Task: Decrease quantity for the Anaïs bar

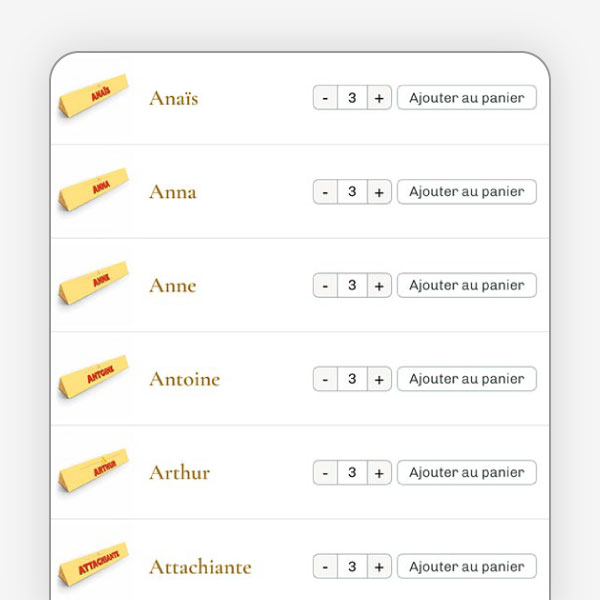Action: click(x=325, y=98)
